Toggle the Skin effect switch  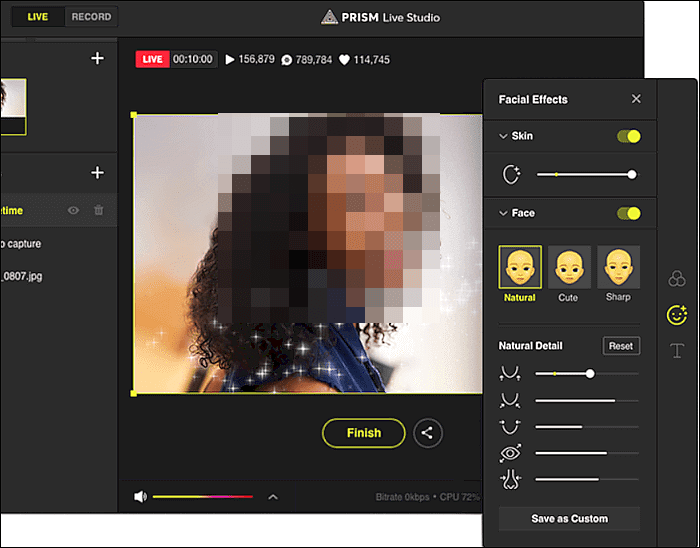[x=629, y=136]
